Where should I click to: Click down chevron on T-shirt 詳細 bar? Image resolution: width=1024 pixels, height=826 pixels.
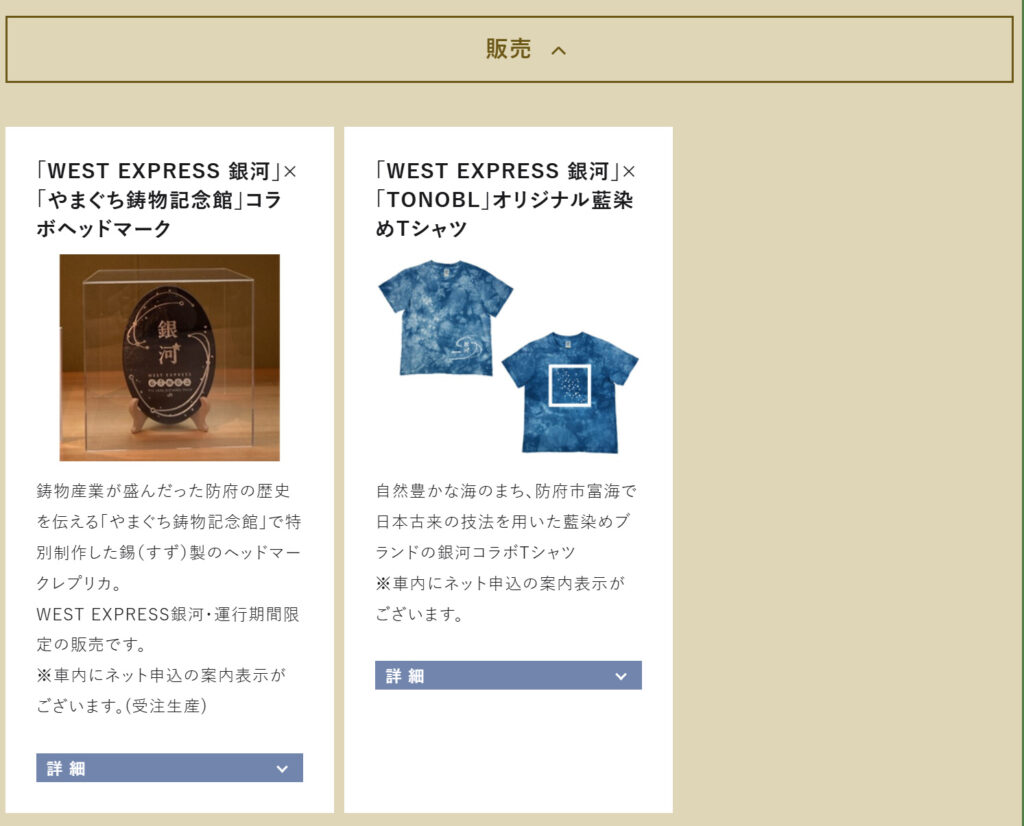click(621, 676)
